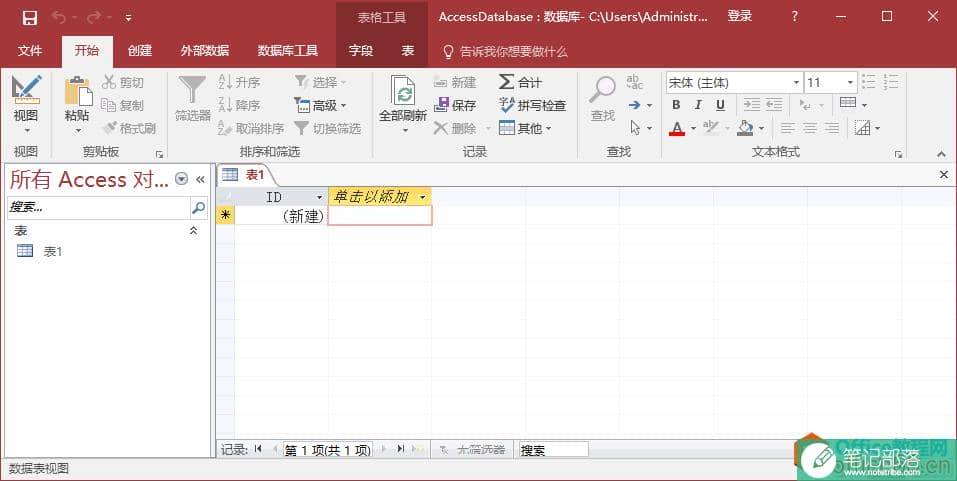
Task: Click the 视图 design view icon
Action: tap(26, 89)
